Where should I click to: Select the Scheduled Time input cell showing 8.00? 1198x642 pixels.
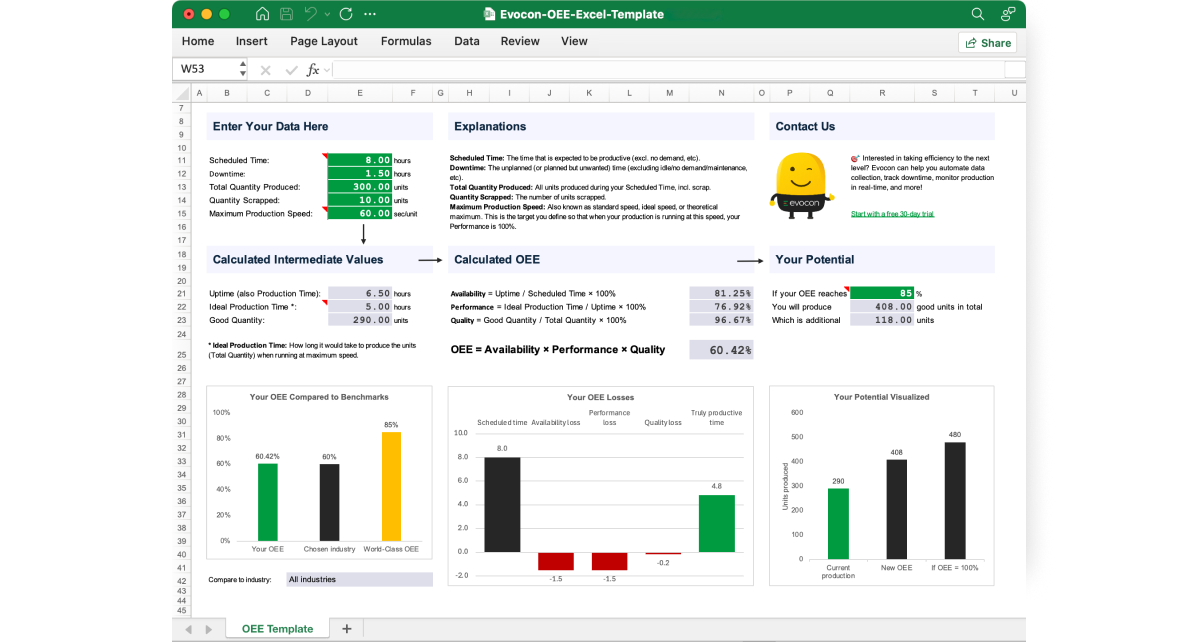(x=360, y=160)
